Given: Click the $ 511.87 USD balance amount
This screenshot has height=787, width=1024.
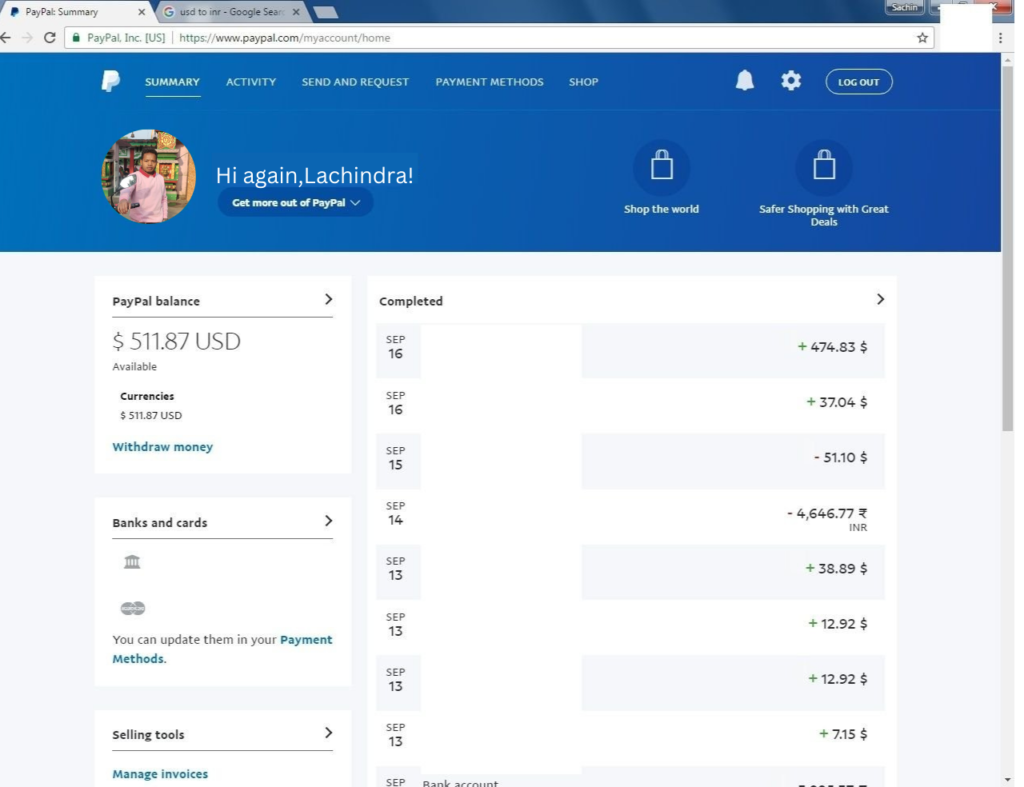Looking at the screenshot, I should coord(176,341).
